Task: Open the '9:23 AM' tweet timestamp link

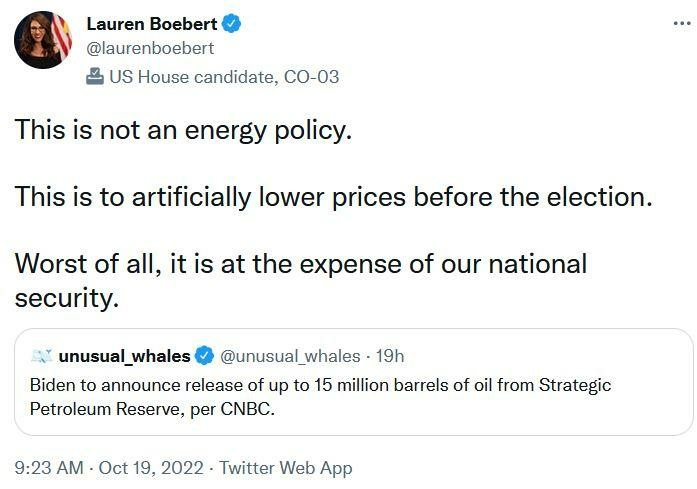Action: pos(50,467)
